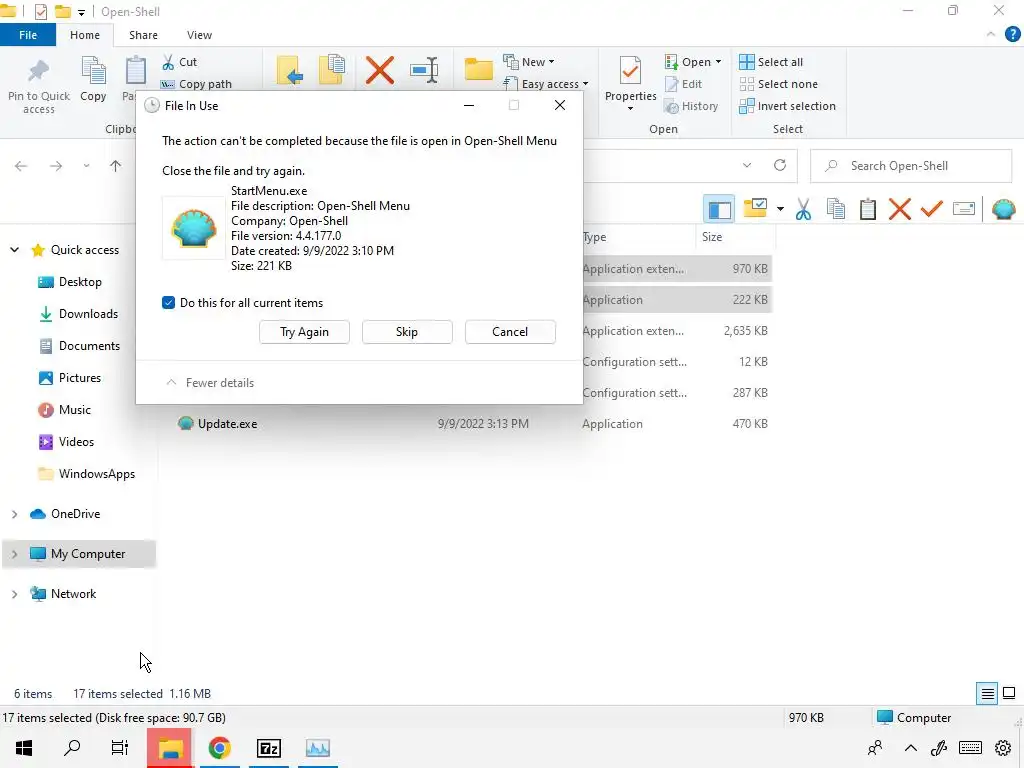This screenshot has width=1024, height=768.
Task: Click scissors Cut icon in Classic Explorer toolbar
Action: [803, 210]
